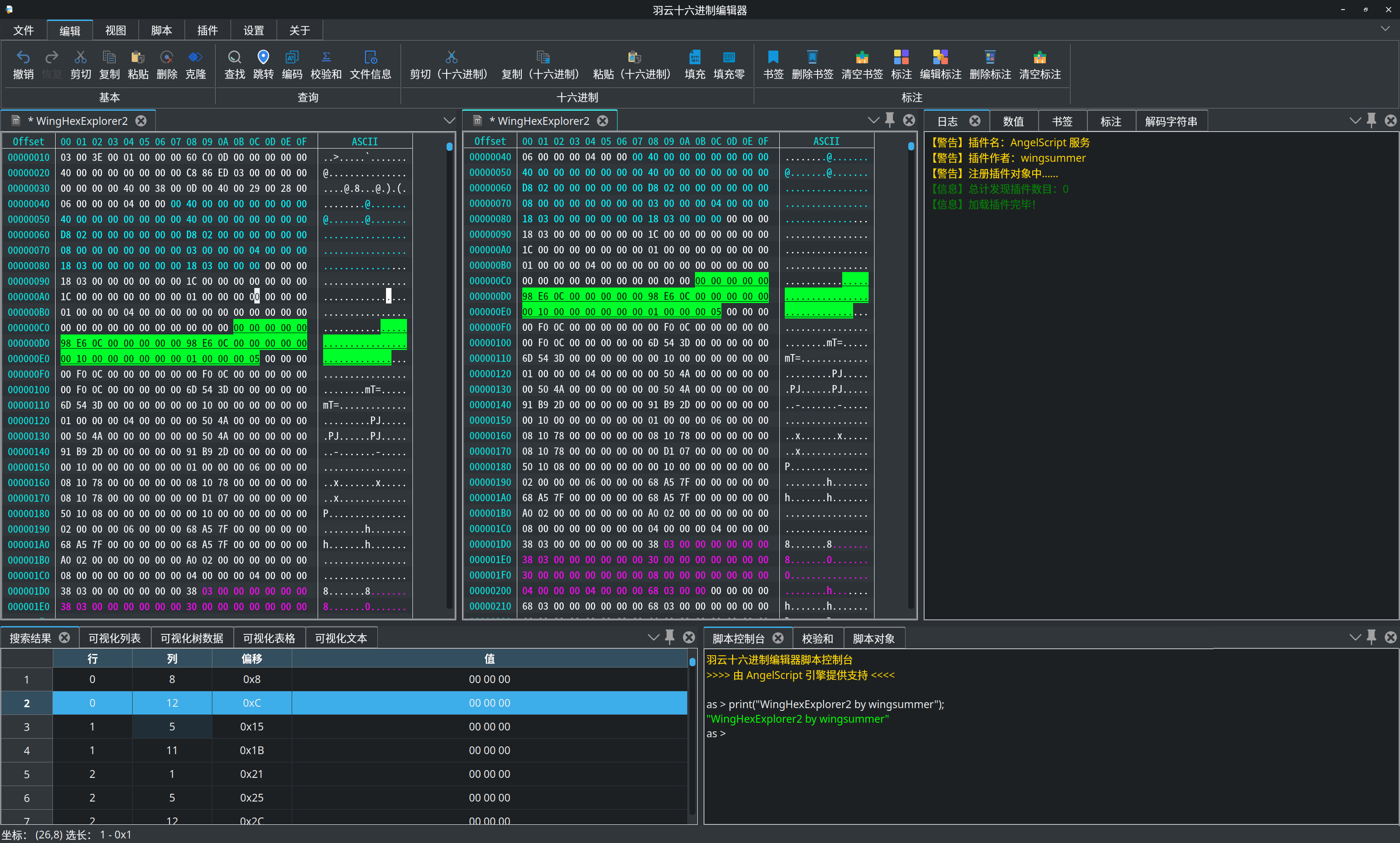Open the Find (查找) tool
Screen dimensions: 1400x843
235,57
